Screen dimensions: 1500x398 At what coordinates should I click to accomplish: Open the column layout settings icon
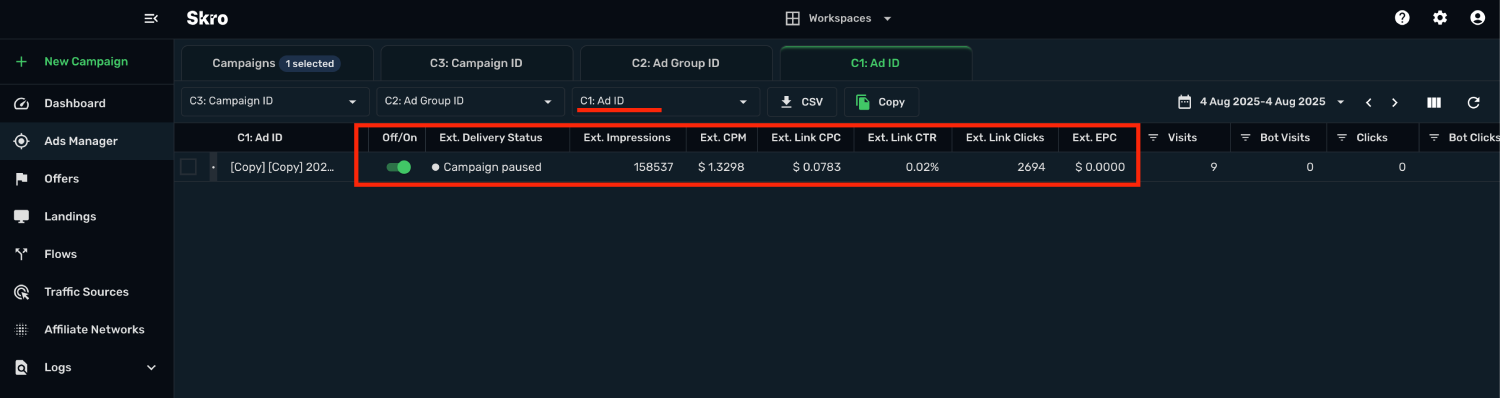tap(1434, 102)
